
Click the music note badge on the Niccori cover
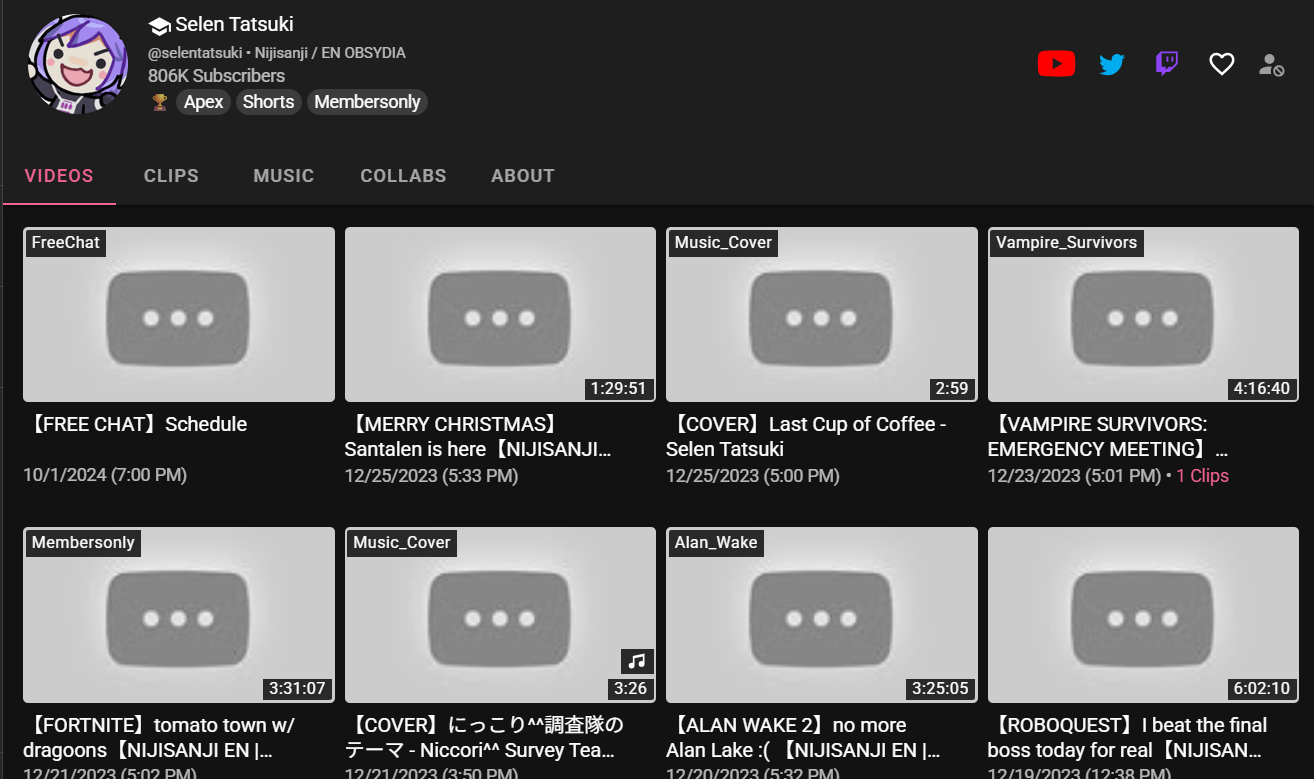coord(637,661)
